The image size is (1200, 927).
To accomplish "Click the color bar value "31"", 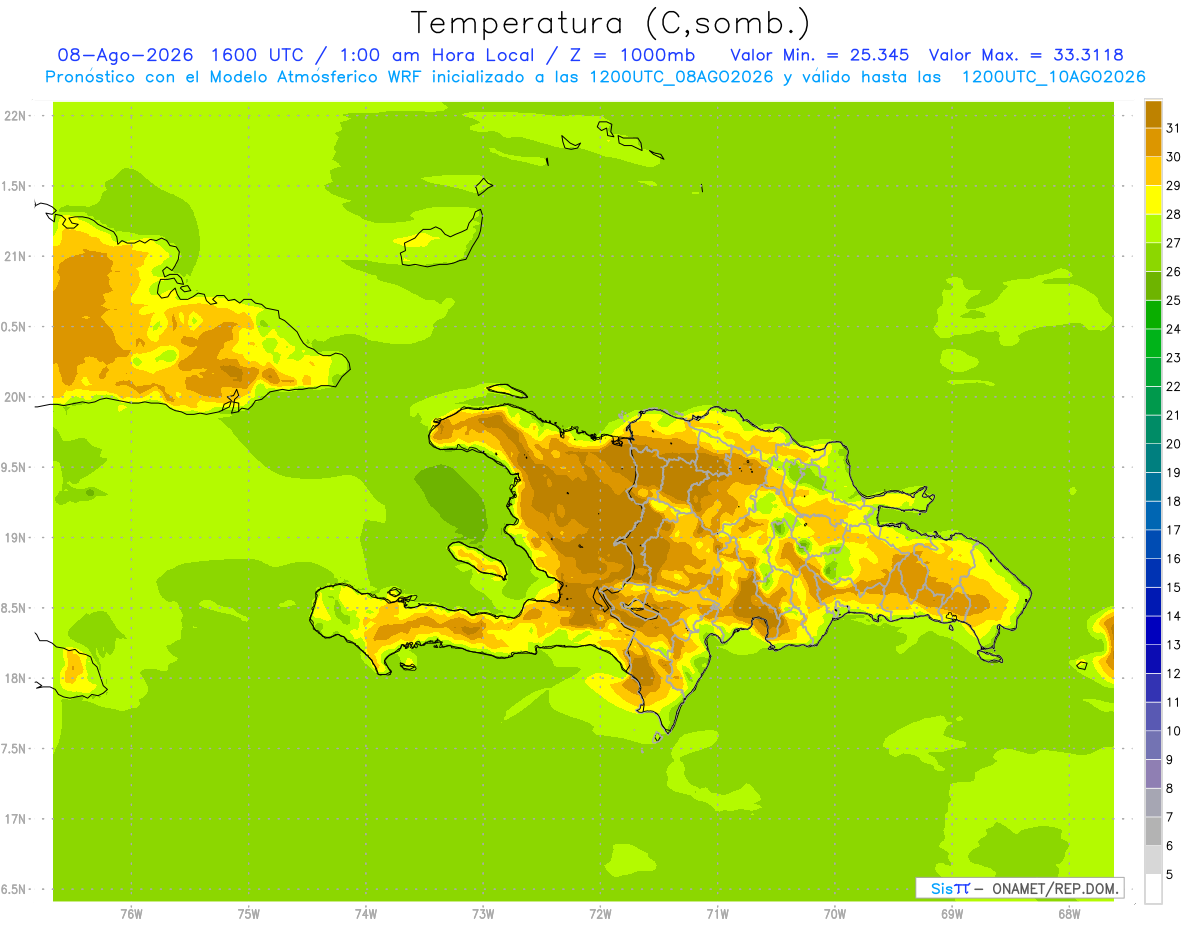I will pyautogui.click(x=1174, y=128).
